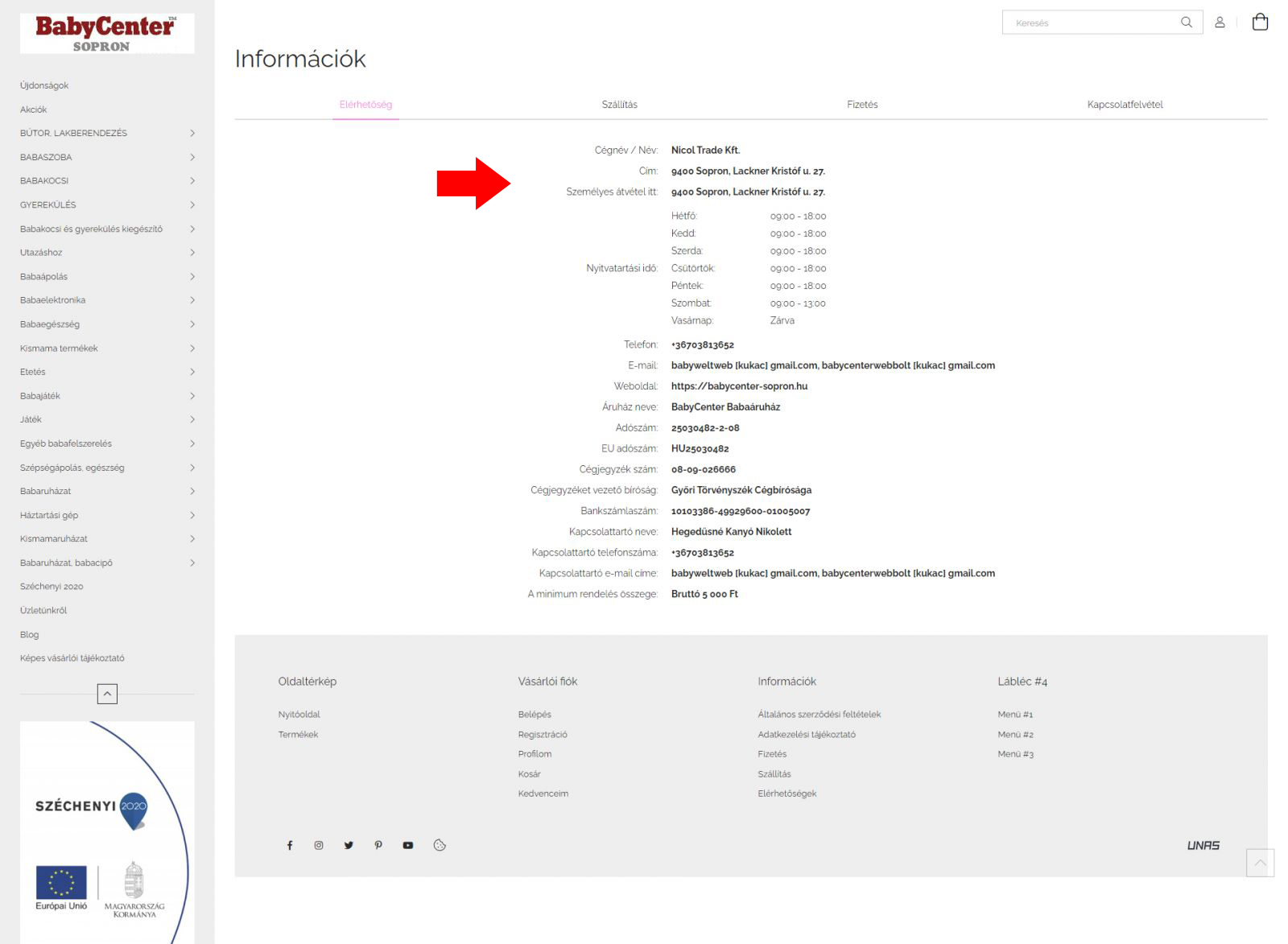The width and height of the screenshot is (1288, 944).
Task: Open Babakocsi és gyerekülés kiegészítő category
Action: tap(91, 229)
